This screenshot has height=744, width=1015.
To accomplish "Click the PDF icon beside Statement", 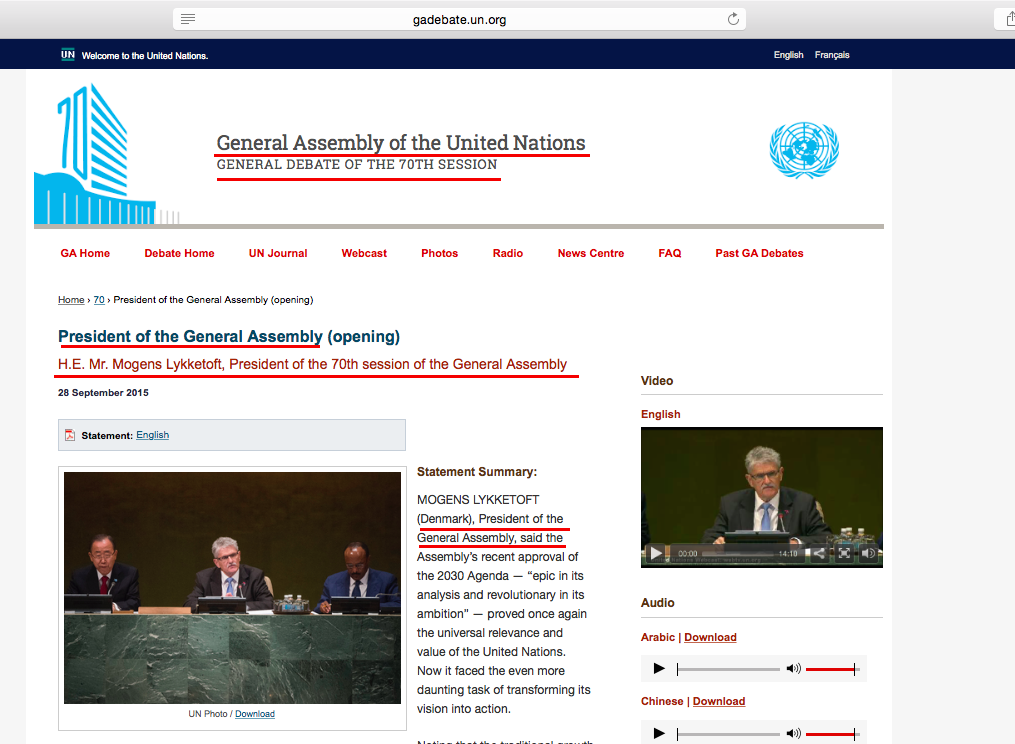I will point(70,435).
